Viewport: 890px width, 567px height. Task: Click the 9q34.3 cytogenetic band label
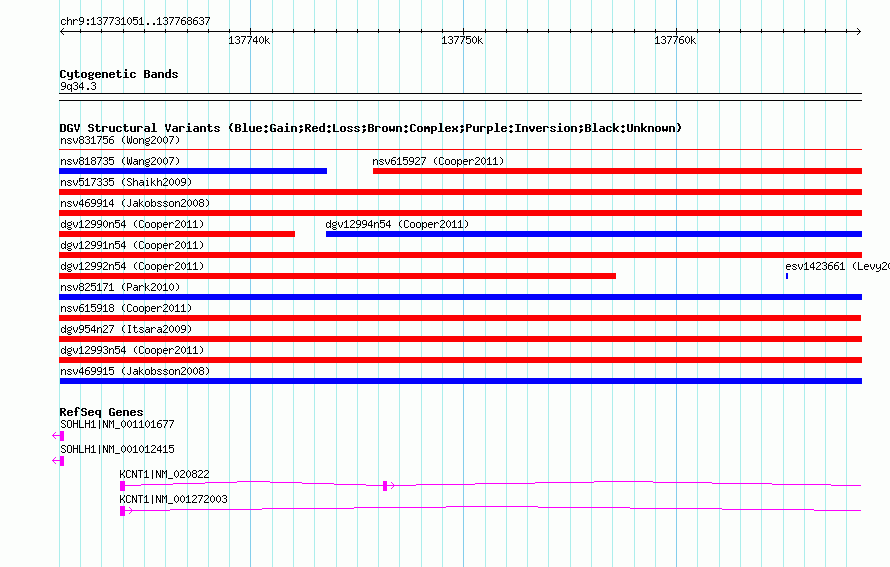click(78, 86)
